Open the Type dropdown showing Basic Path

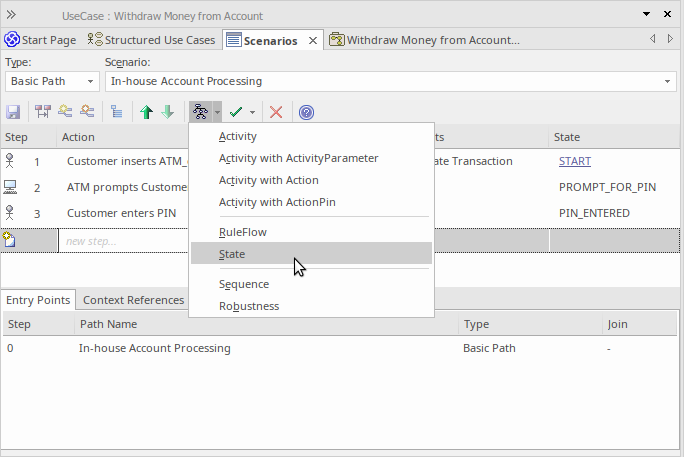[52, 81]
